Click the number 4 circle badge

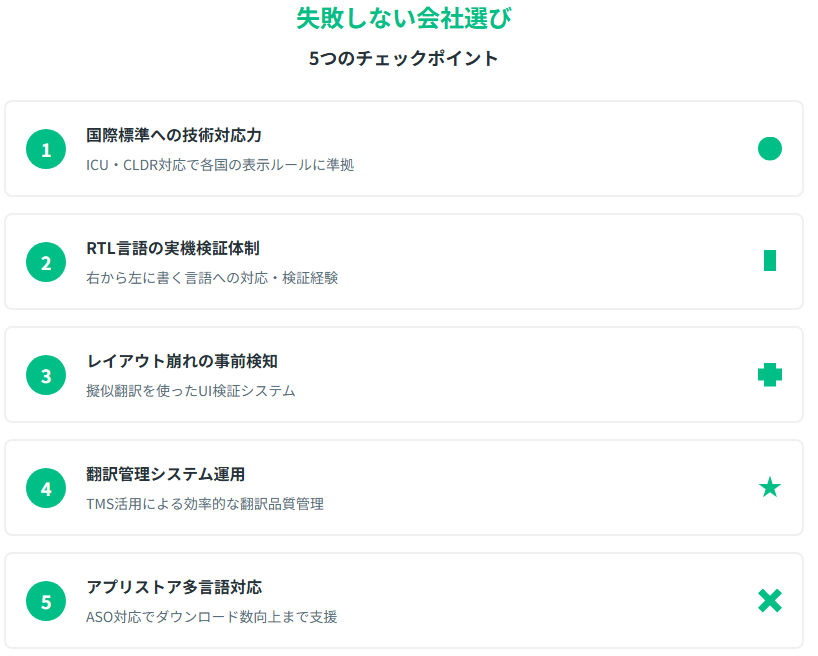tap(46, 489)
